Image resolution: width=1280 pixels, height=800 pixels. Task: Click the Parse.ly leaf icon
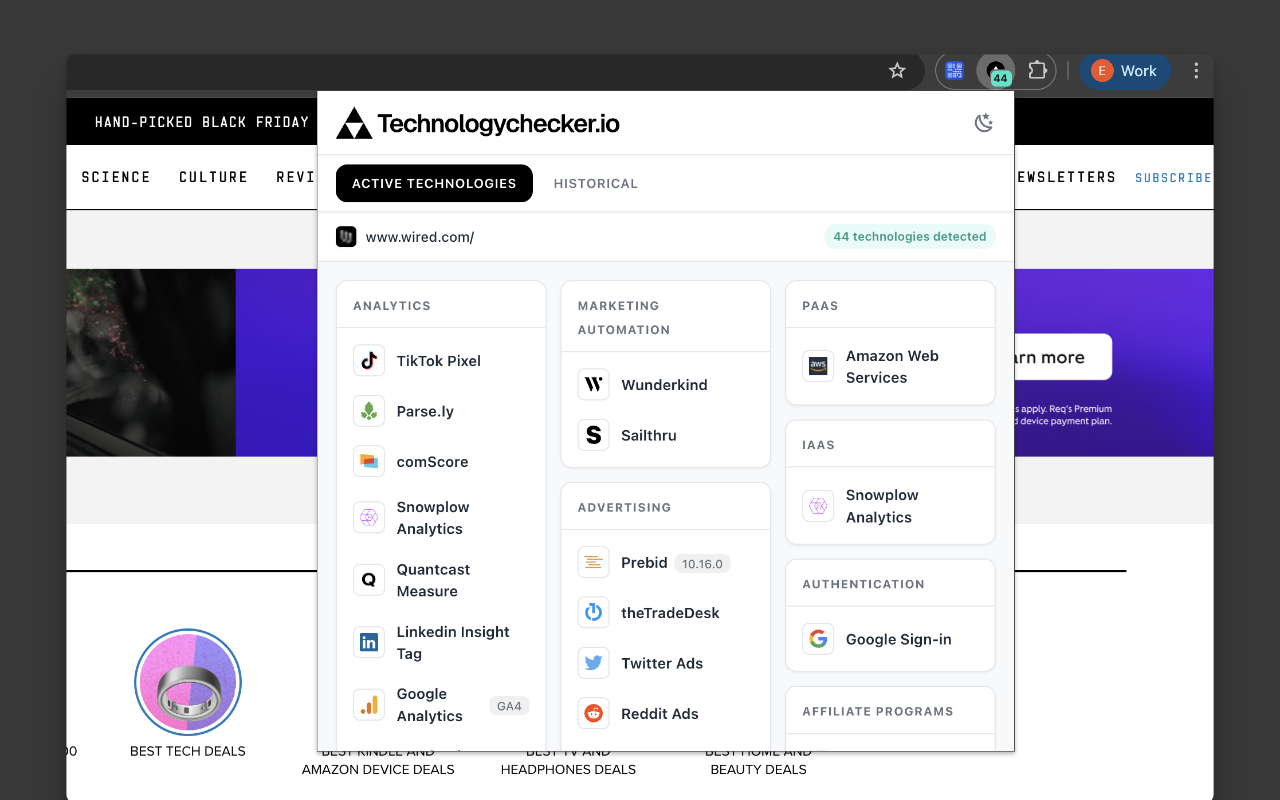pos(369,411)
